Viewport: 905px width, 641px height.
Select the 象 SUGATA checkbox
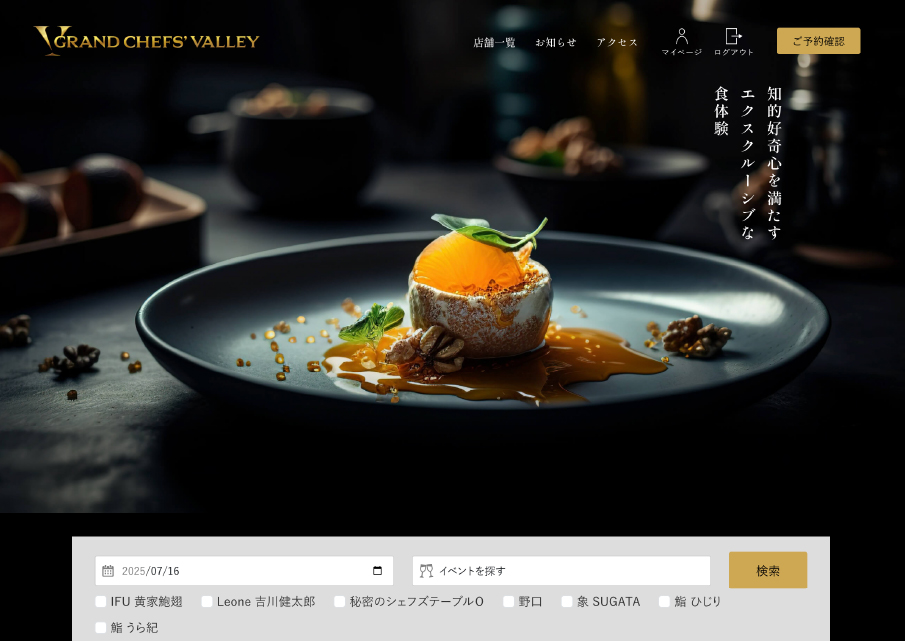point(567,602)
